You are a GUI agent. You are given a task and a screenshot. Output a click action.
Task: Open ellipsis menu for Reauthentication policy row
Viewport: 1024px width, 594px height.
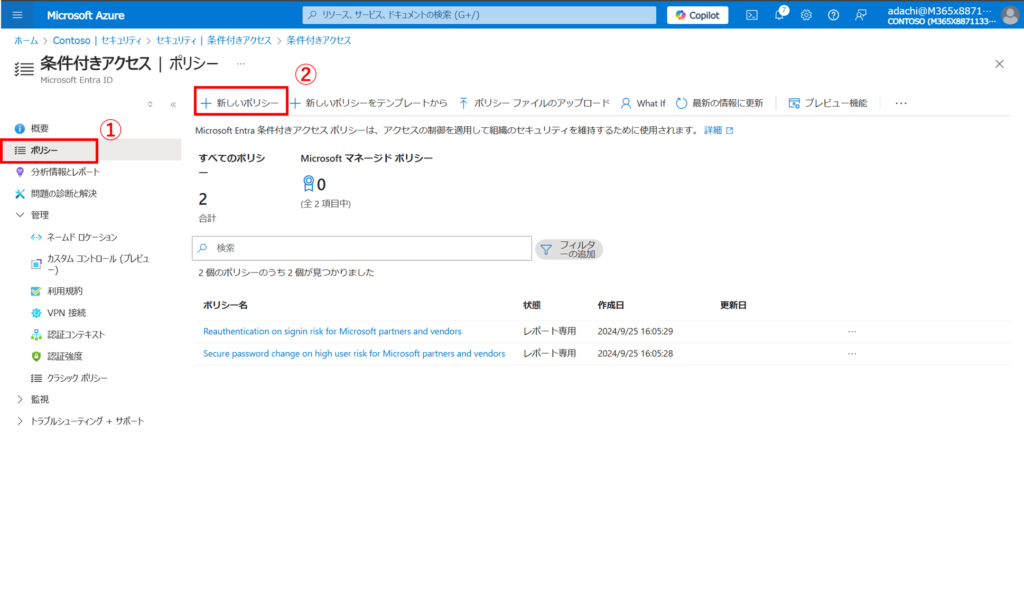pyautogui.click(x=852, y=332)
